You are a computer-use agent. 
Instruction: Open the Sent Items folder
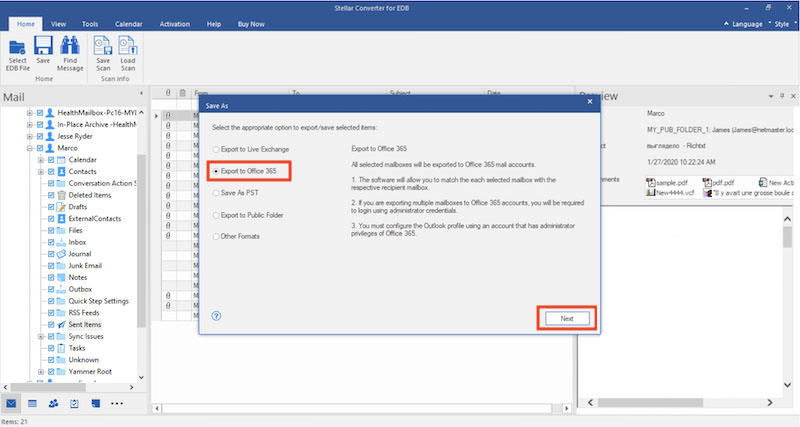85,324
